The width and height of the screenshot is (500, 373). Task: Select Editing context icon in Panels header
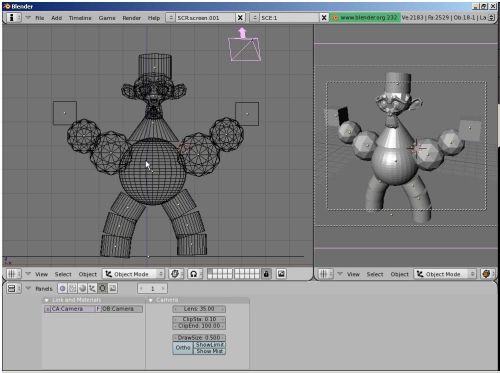pos(103,288)
